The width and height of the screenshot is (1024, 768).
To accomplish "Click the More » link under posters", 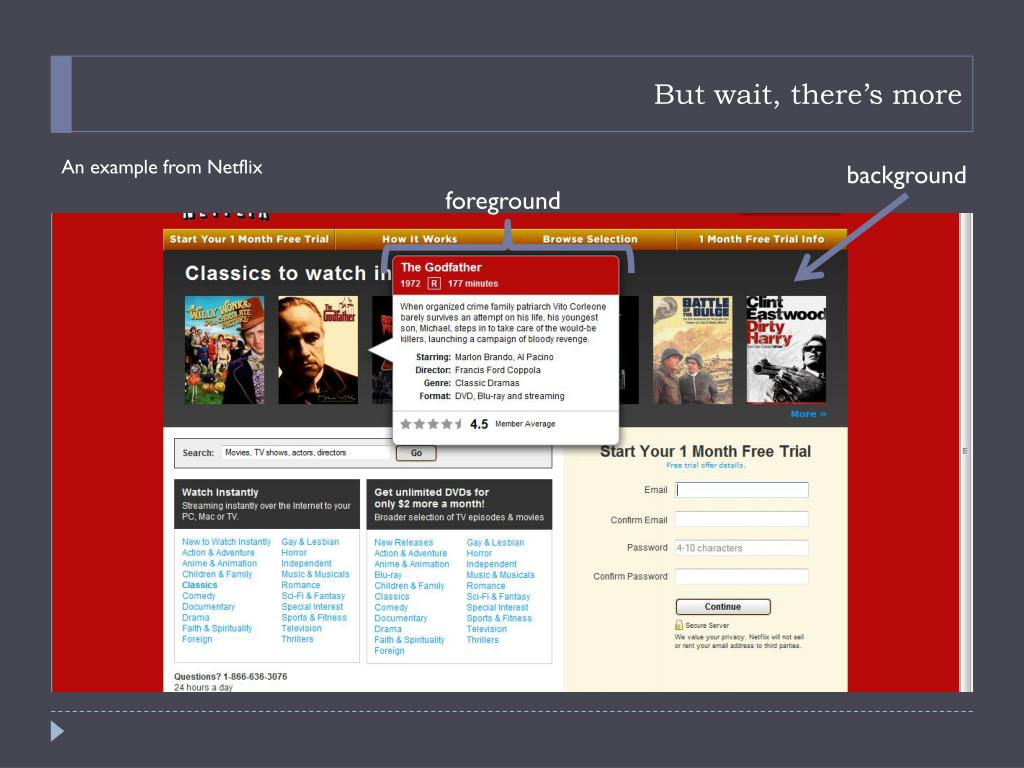I will (808, 414).
